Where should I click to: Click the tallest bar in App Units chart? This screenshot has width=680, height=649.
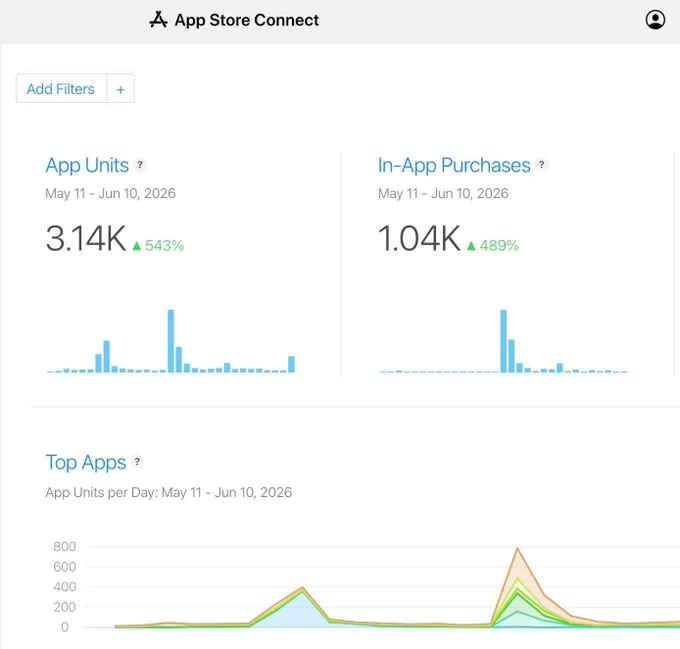click(171, 341)
